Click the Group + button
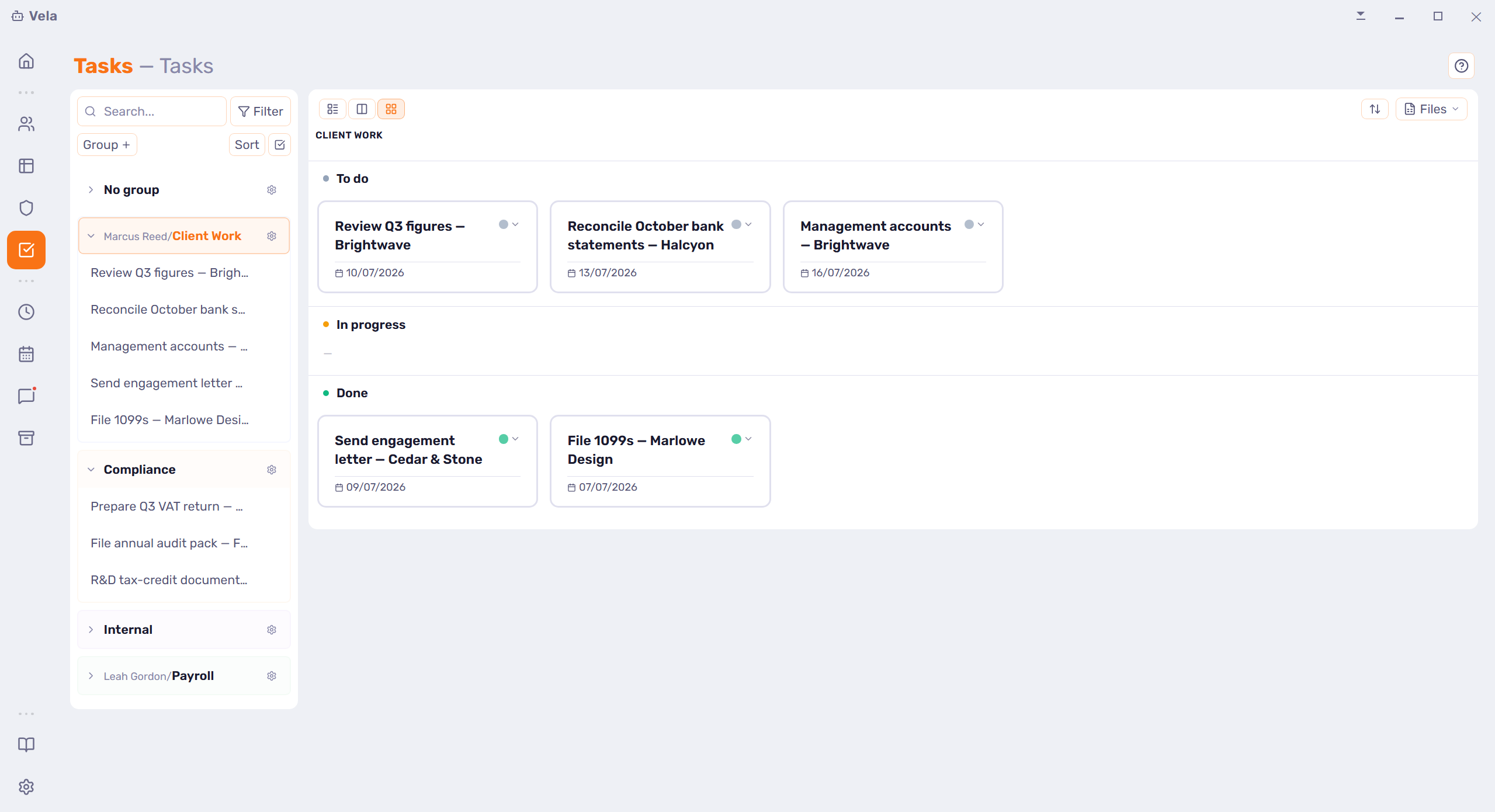This screenshot has height=812, width=1495. (x=107, y=145)
